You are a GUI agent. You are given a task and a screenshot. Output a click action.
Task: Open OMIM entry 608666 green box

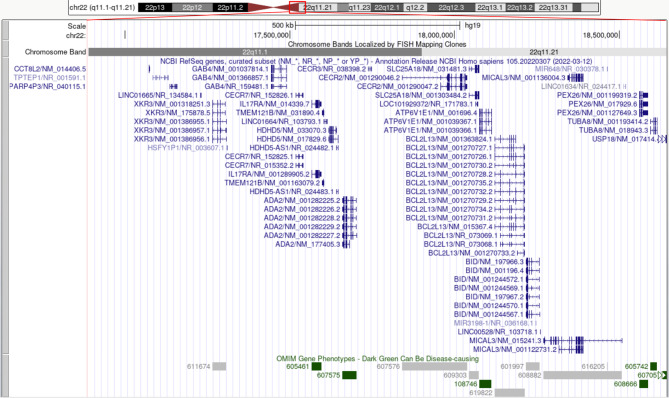point(643,384)
